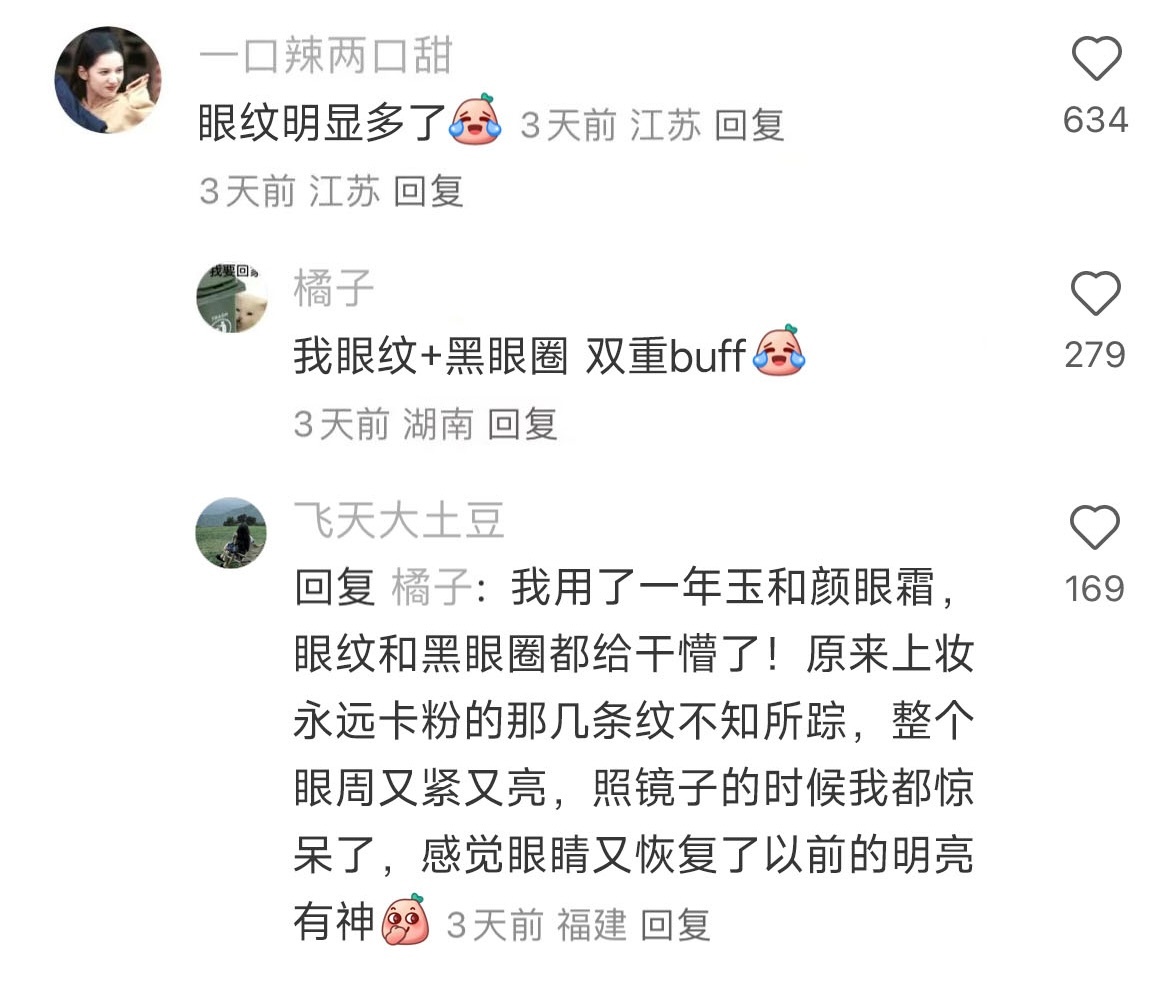
Task: Reply to 橘子's comment from 湖南
Action: [x=522, y=425]
